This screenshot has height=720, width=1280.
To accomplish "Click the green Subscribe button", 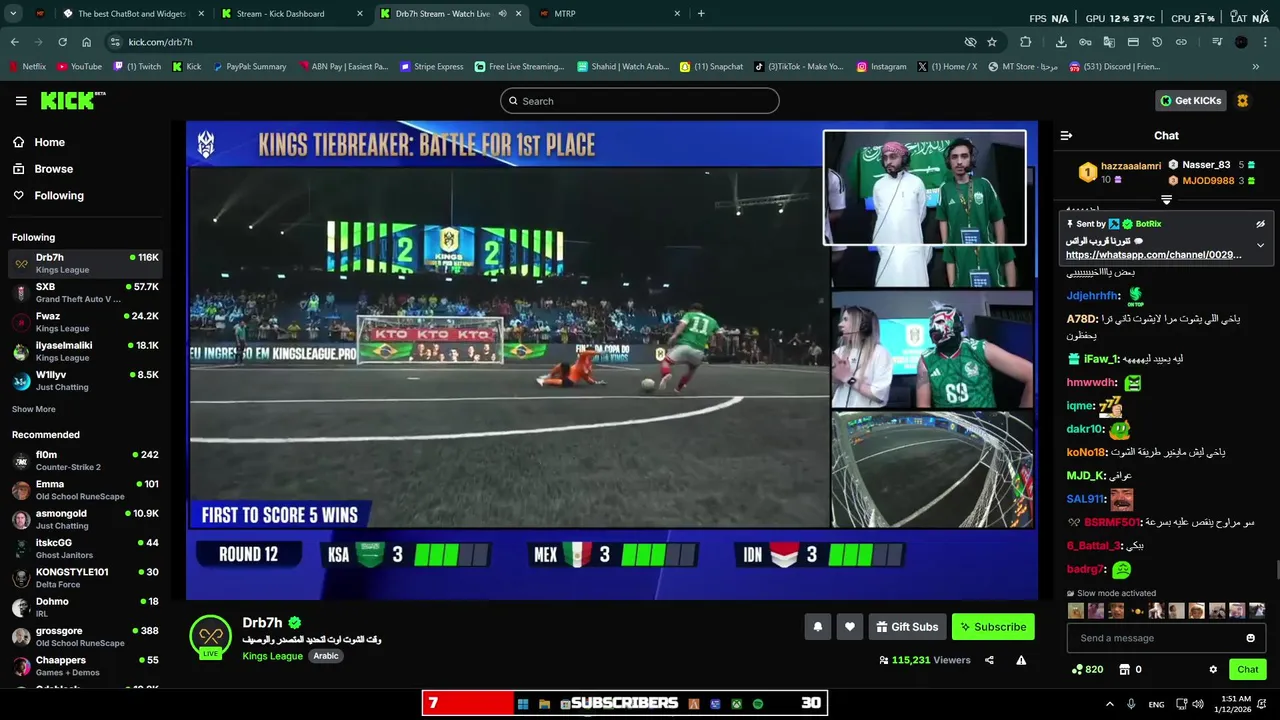I will click(993, 627).
